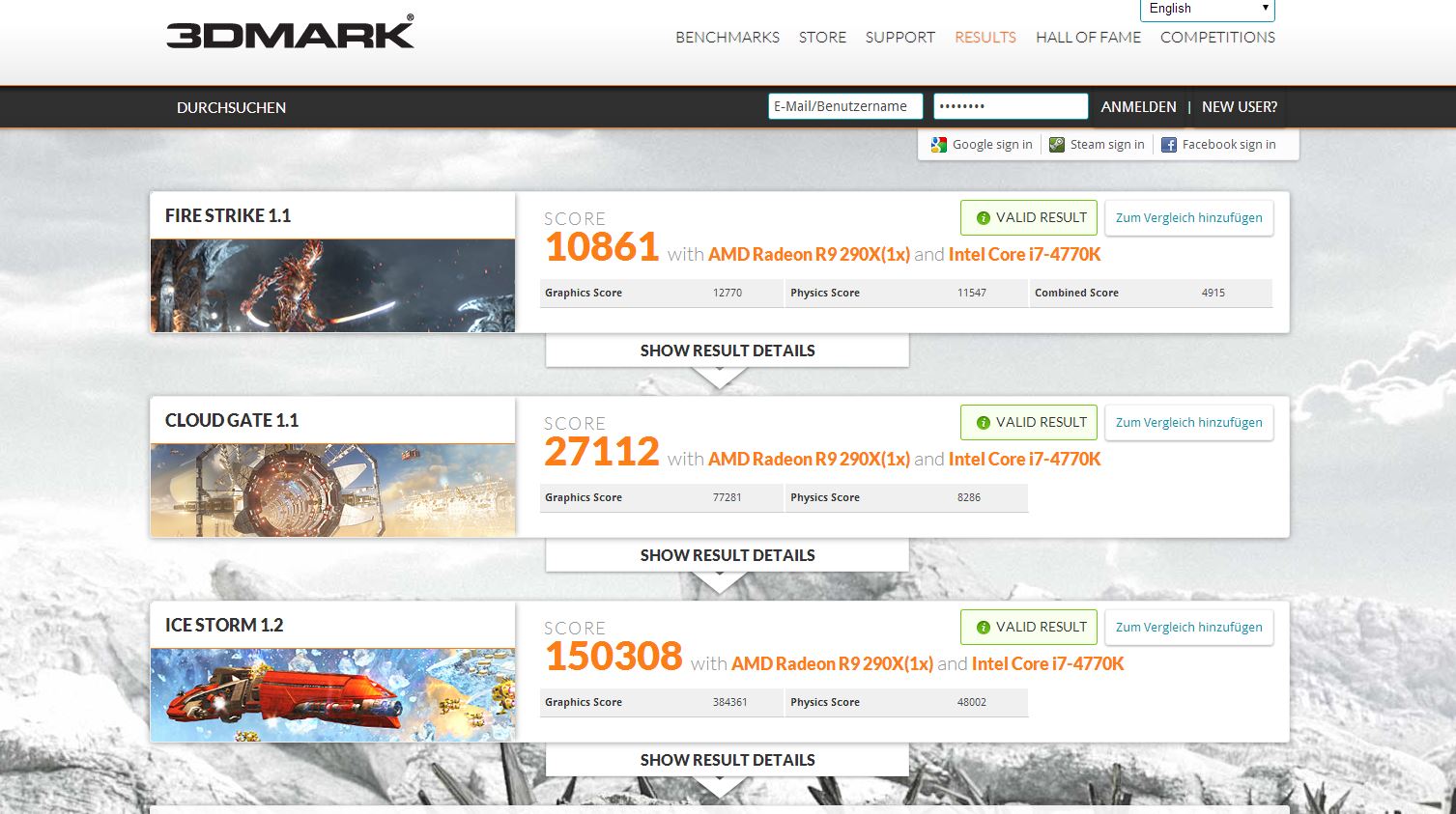Add the Ice Storm result to comparison
1456x814 pixels.
click(1189, 628)
